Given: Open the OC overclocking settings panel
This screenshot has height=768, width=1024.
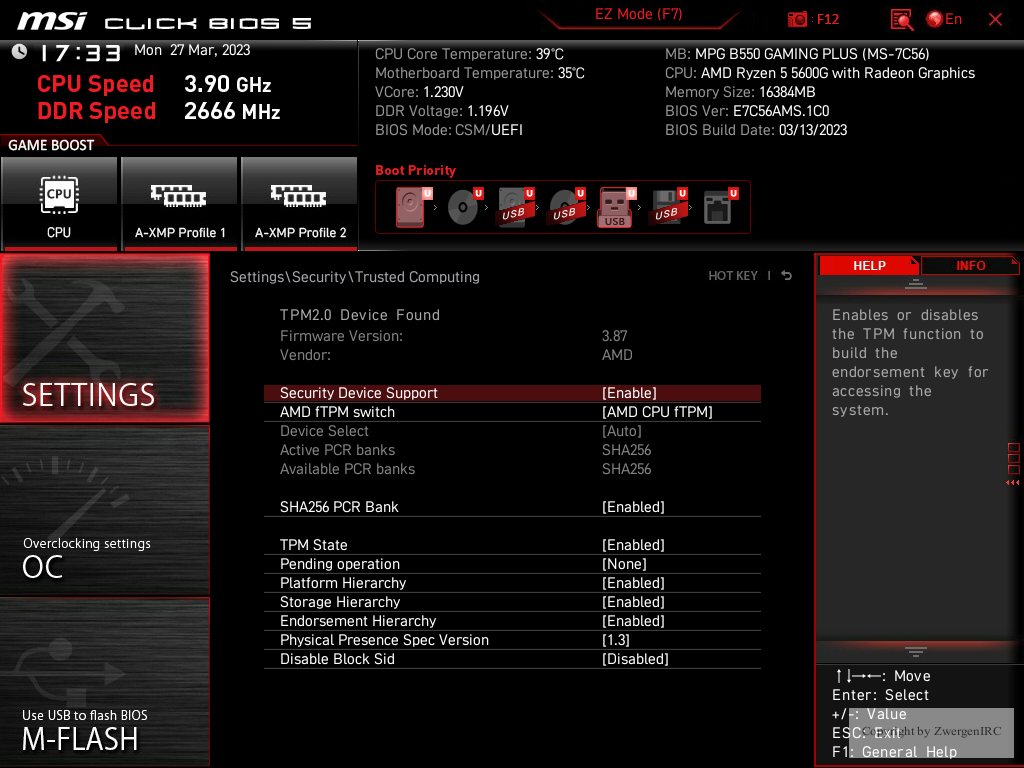Looking at the screenshot, I should pyautogui.click(x=104, y=510).
